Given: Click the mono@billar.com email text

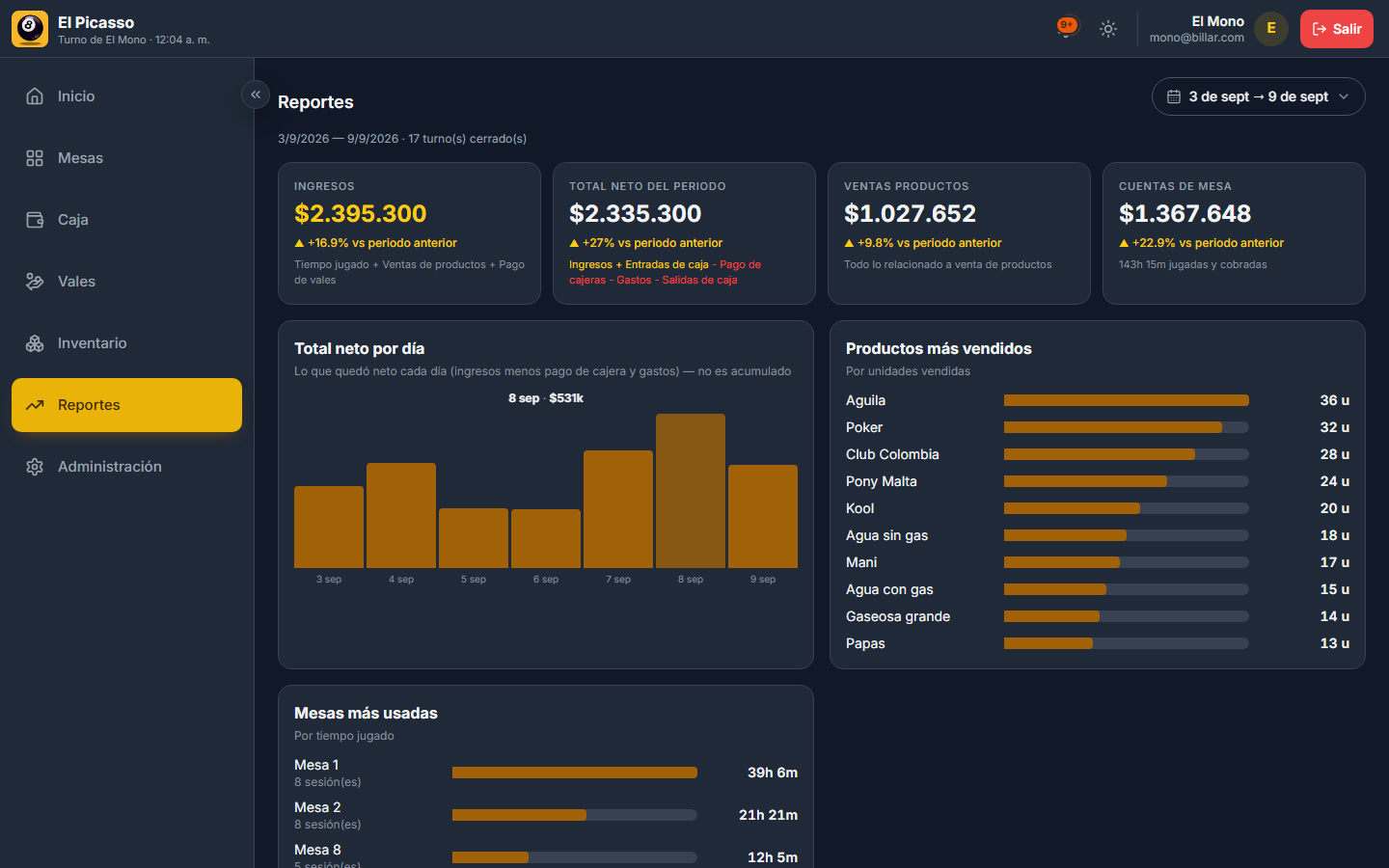Looking at the screenshot, I should coord(1197,38).
